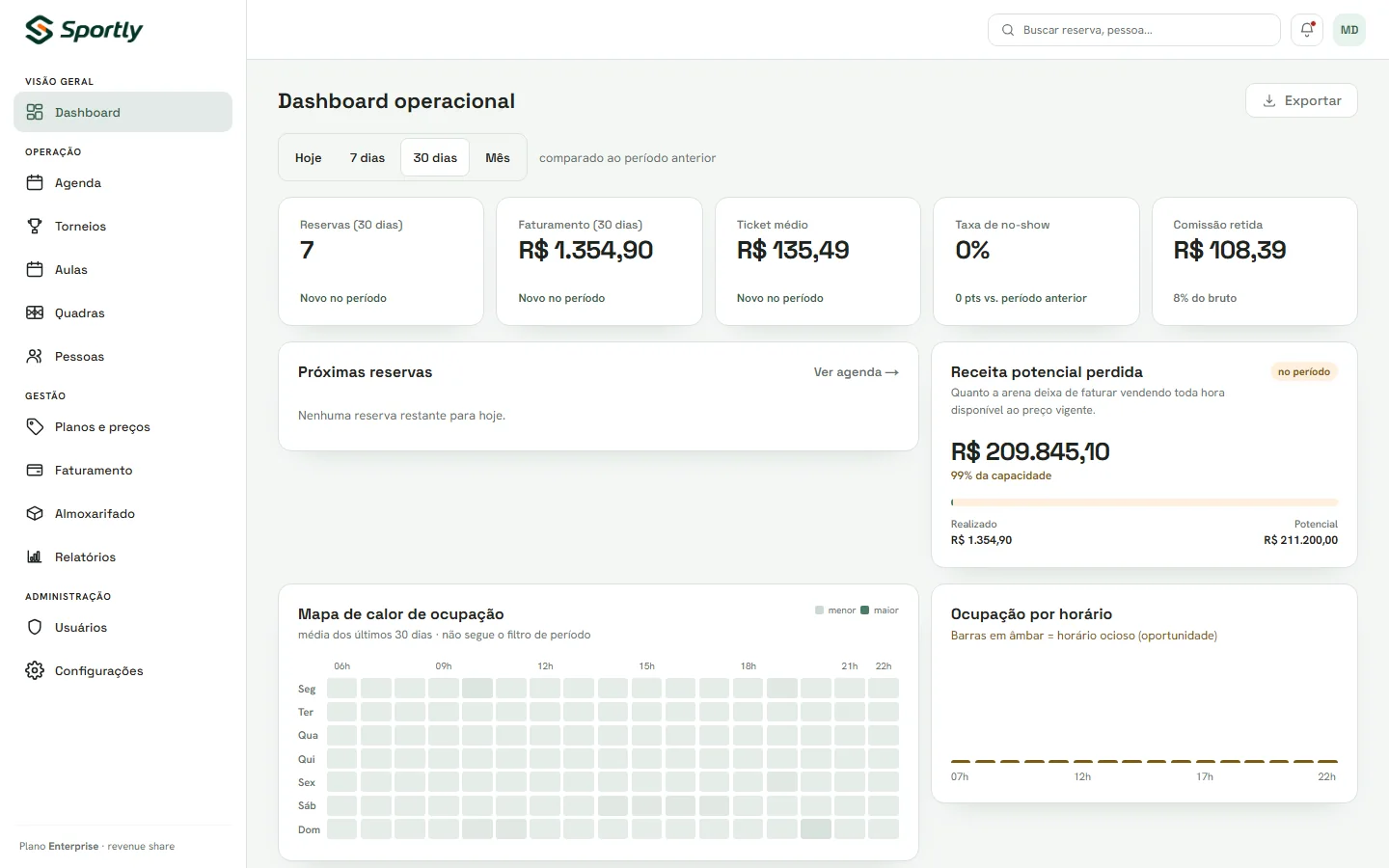Click the 'maior' legend color swatch
The width and height of the screenshot is (1389, 868).
click(865, 610)
